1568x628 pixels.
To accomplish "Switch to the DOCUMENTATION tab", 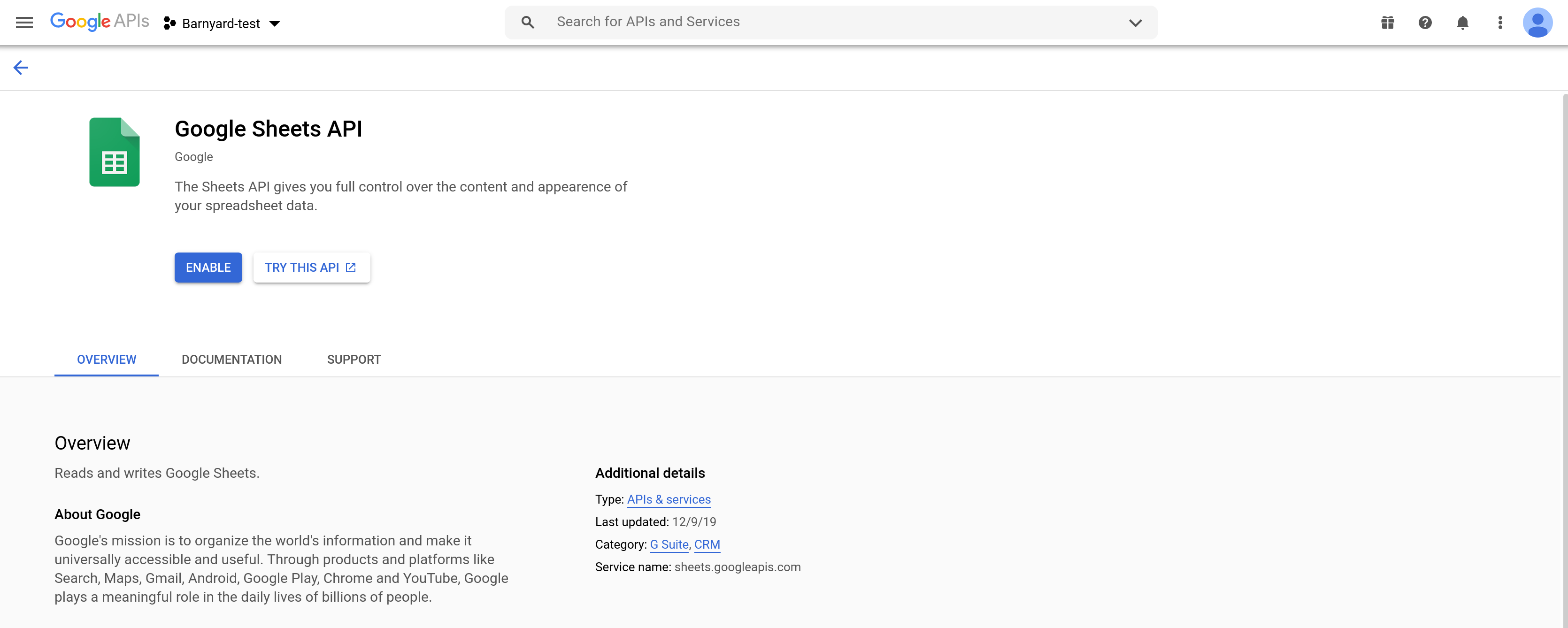I will 232,359.
